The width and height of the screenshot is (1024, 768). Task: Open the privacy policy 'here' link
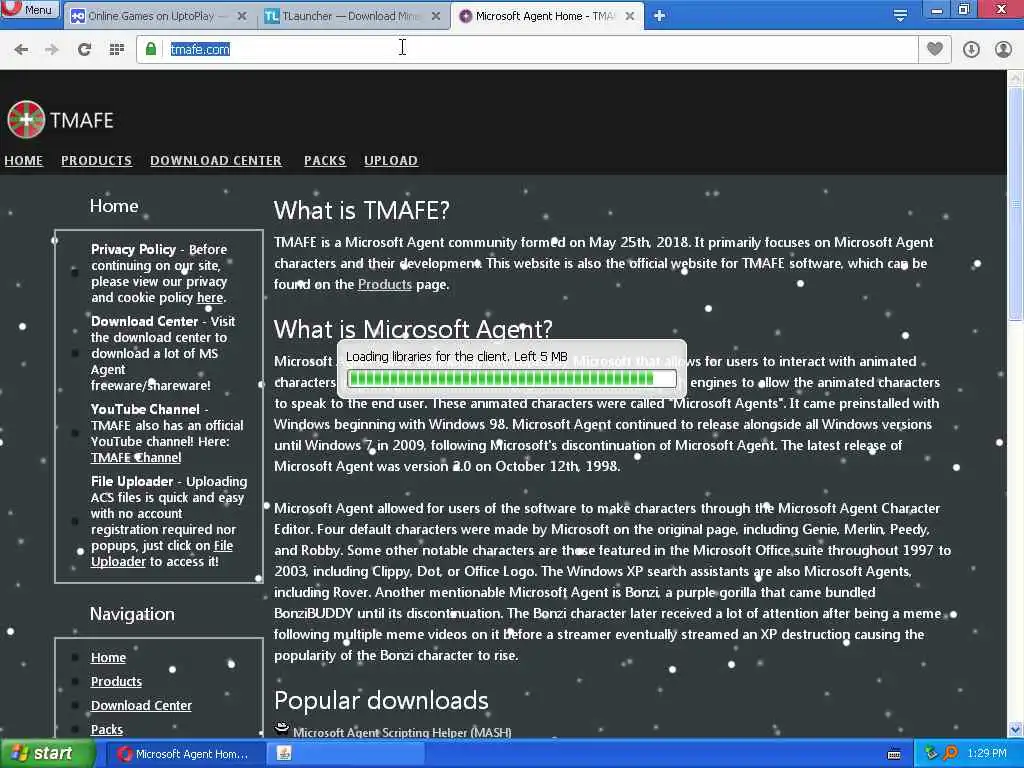click(x=210, y=298)
